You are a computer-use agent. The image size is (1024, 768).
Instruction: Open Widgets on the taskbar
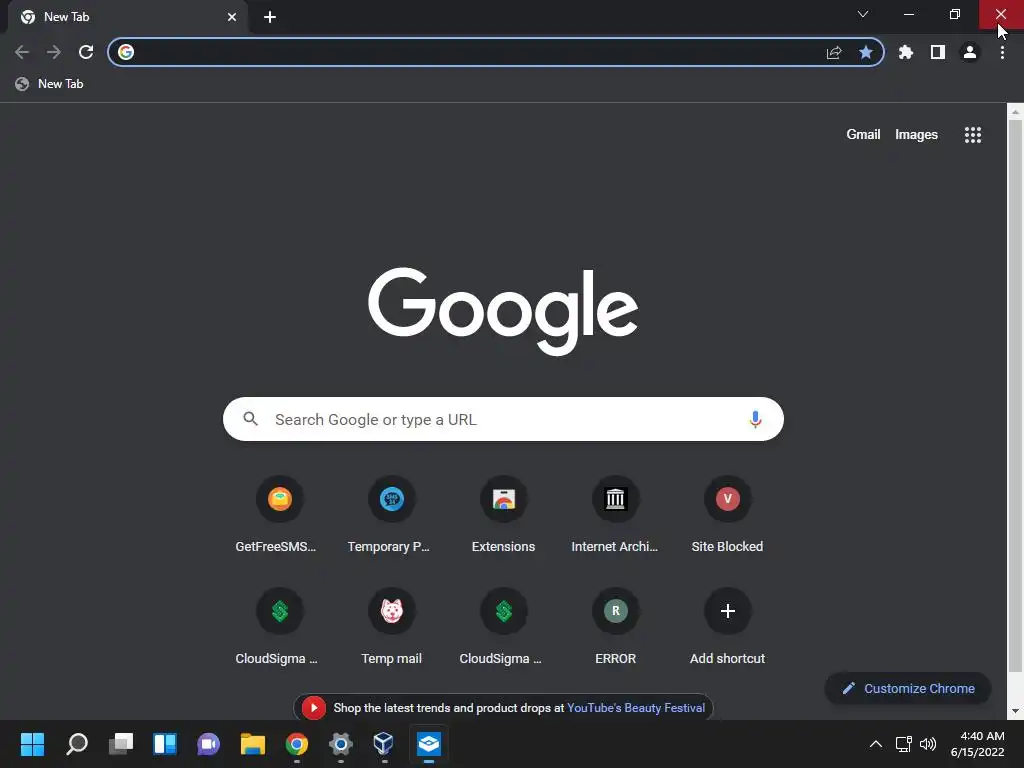point(165,744)
